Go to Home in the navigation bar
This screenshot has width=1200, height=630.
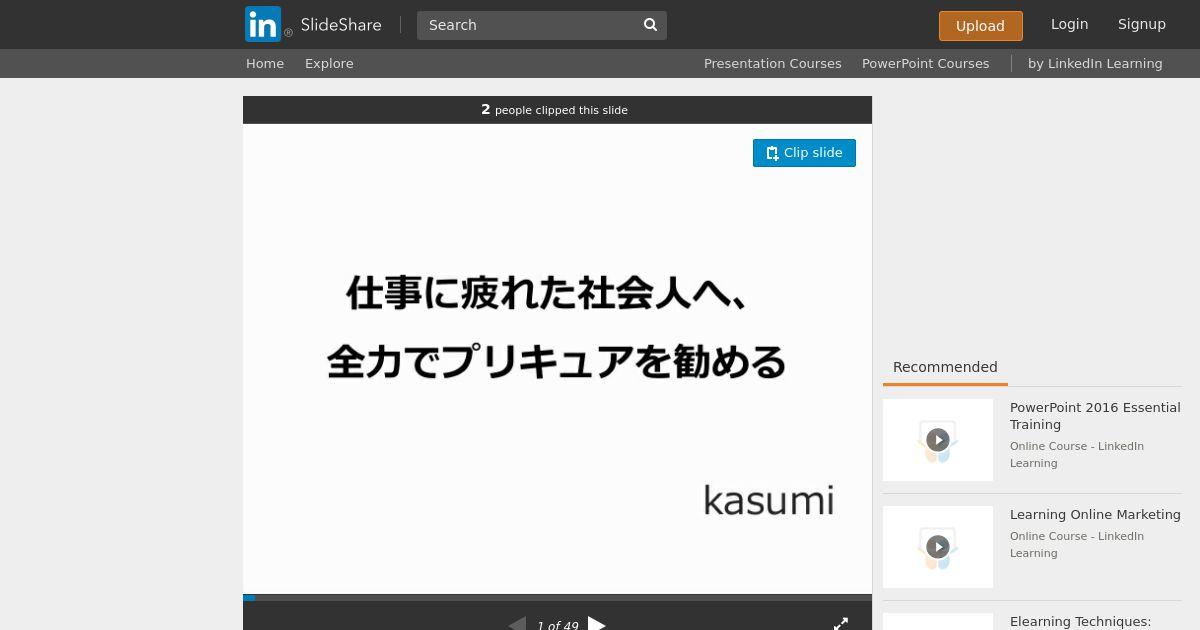pyautogui.click(x=265, y=63)
